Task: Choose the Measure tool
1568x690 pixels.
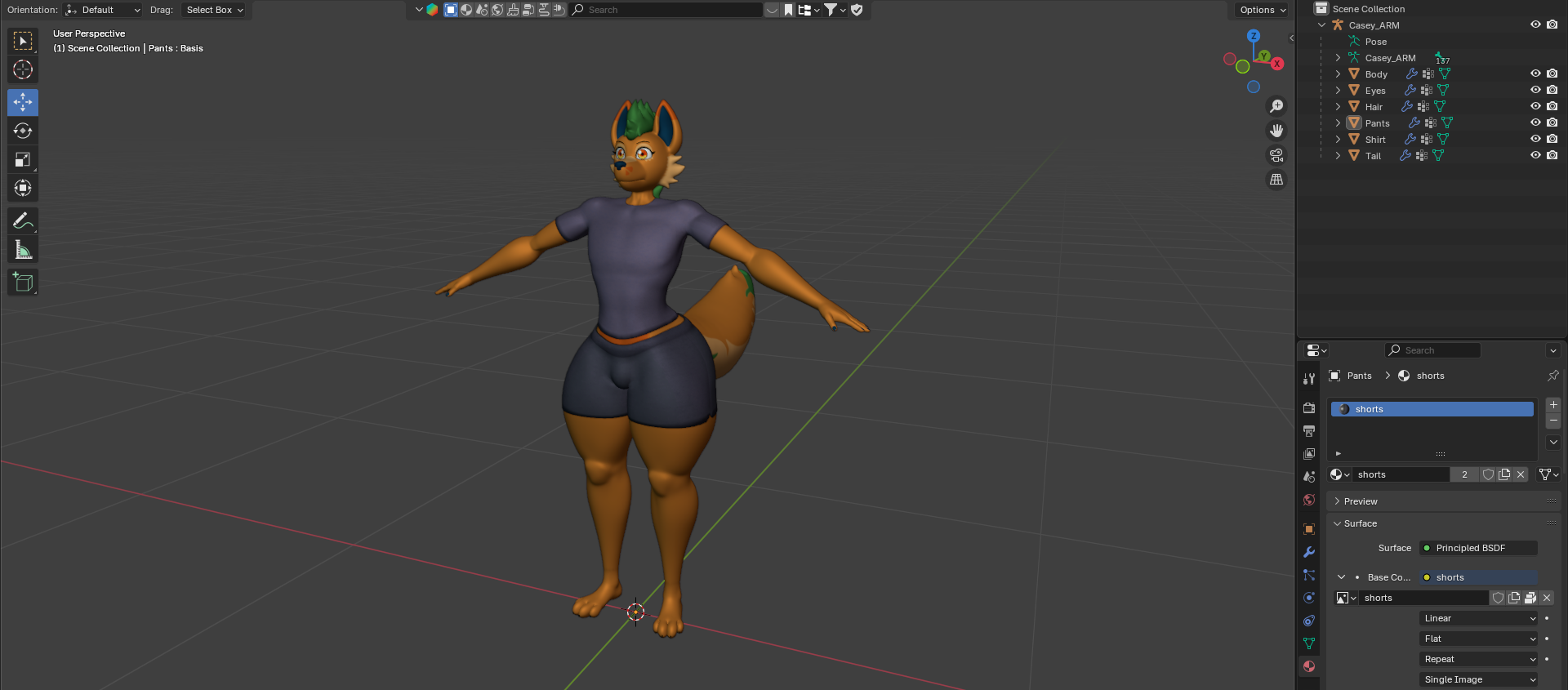Action: [x=23, y=250]
